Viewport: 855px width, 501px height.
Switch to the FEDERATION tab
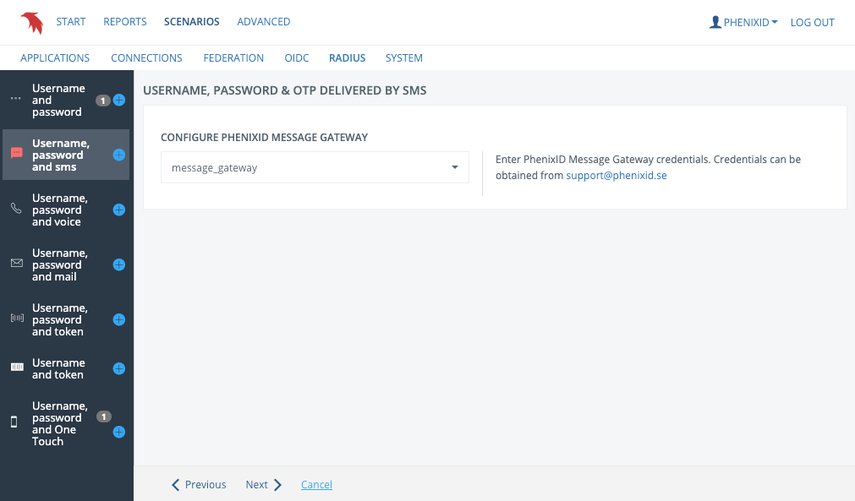[x=233, y=58]
